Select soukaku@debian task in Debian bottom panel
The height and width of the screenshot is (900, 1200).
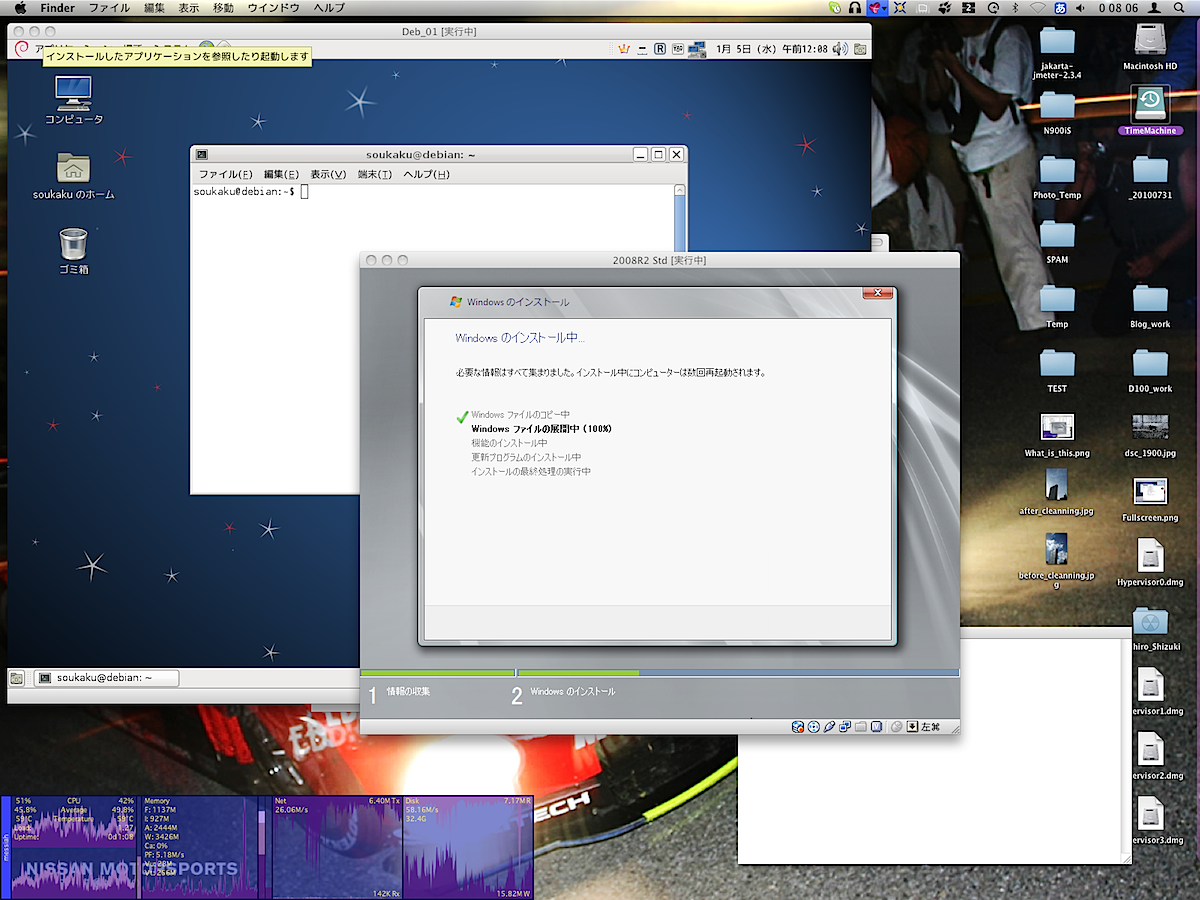(x=106, y=678)
